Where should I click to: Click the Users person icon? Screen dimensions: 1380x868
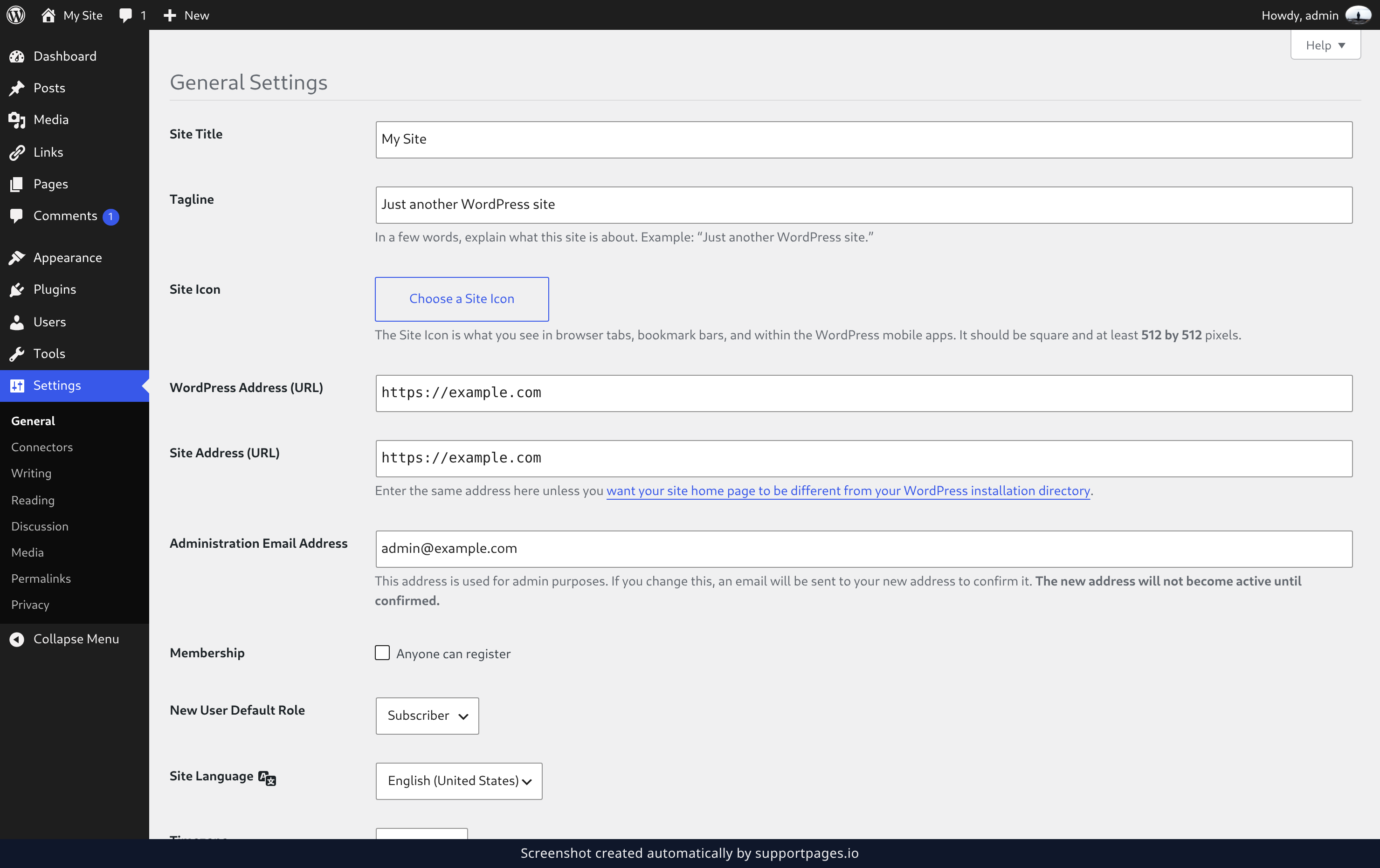tap(17, 322)
